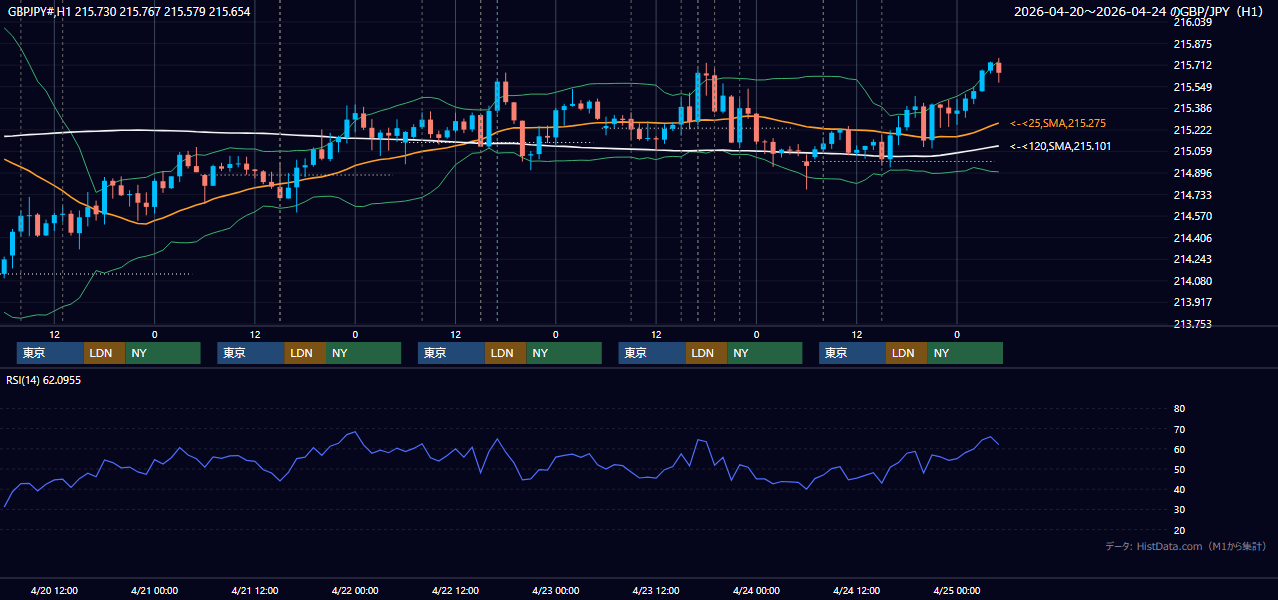Screen dimensions: 1278x600
Task: Click the データ: HistData.com source credit
Action: pos(1186,546)
